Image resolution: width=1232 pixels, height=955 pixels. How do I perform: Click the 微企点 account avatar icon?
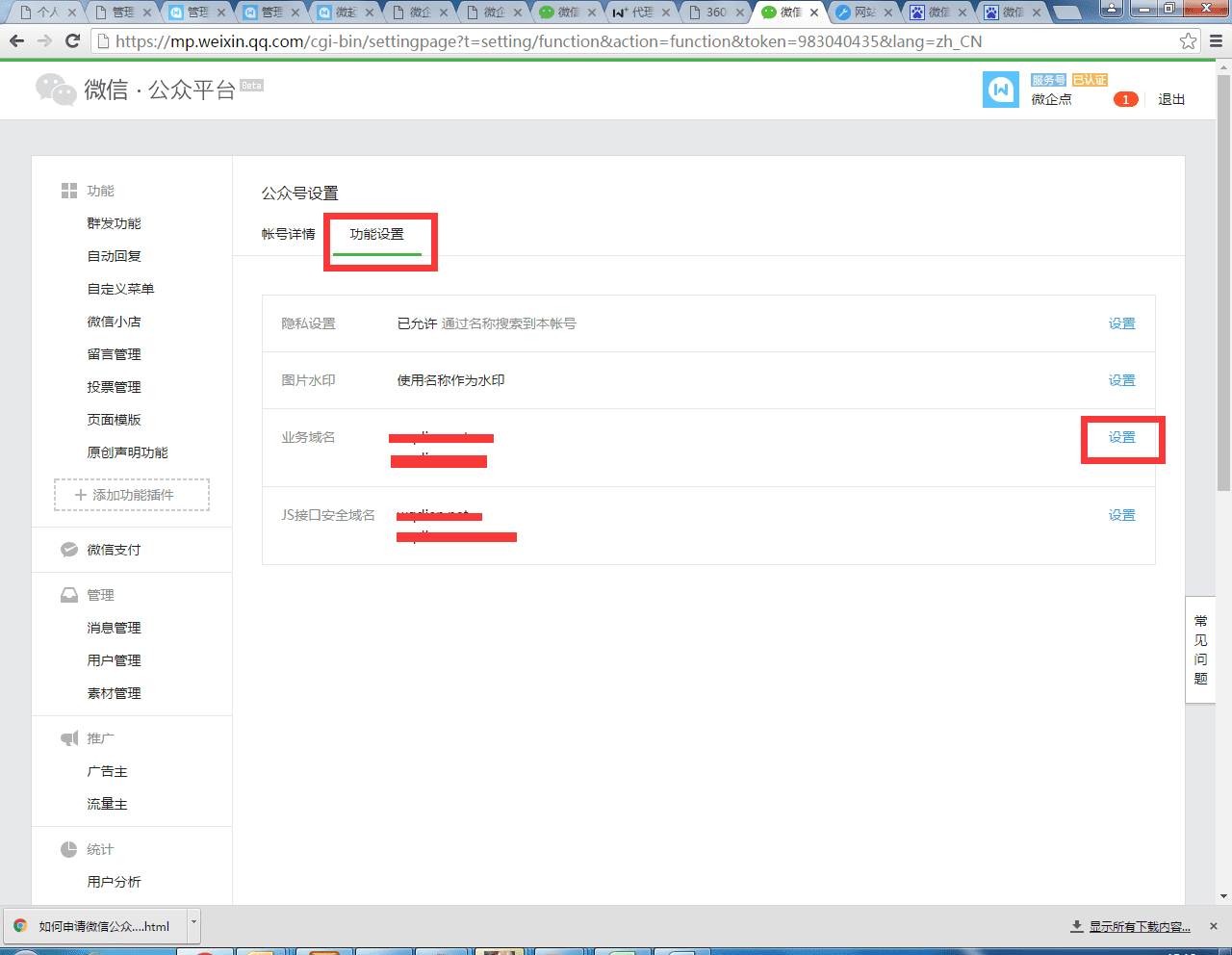point(1000,90)
